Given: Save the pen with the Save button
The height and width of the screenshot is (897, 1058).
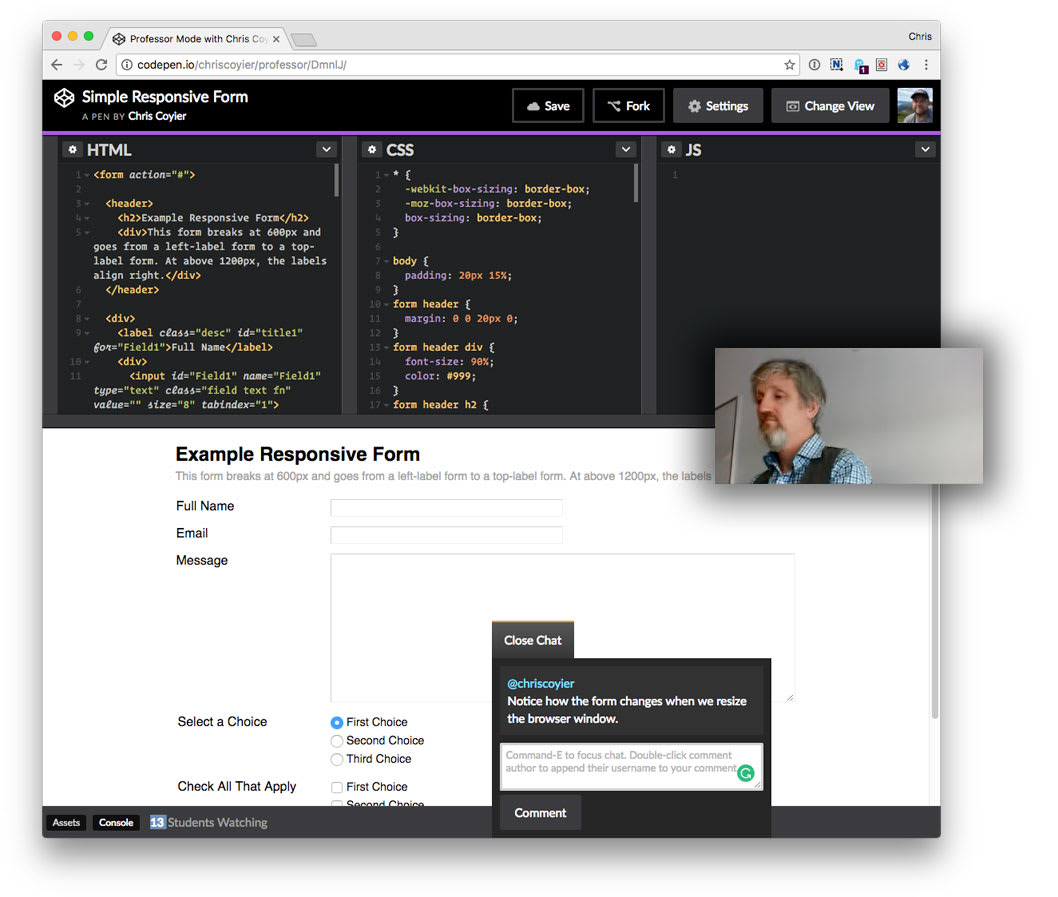Looking at the screenshot, I should click(547, 105).
